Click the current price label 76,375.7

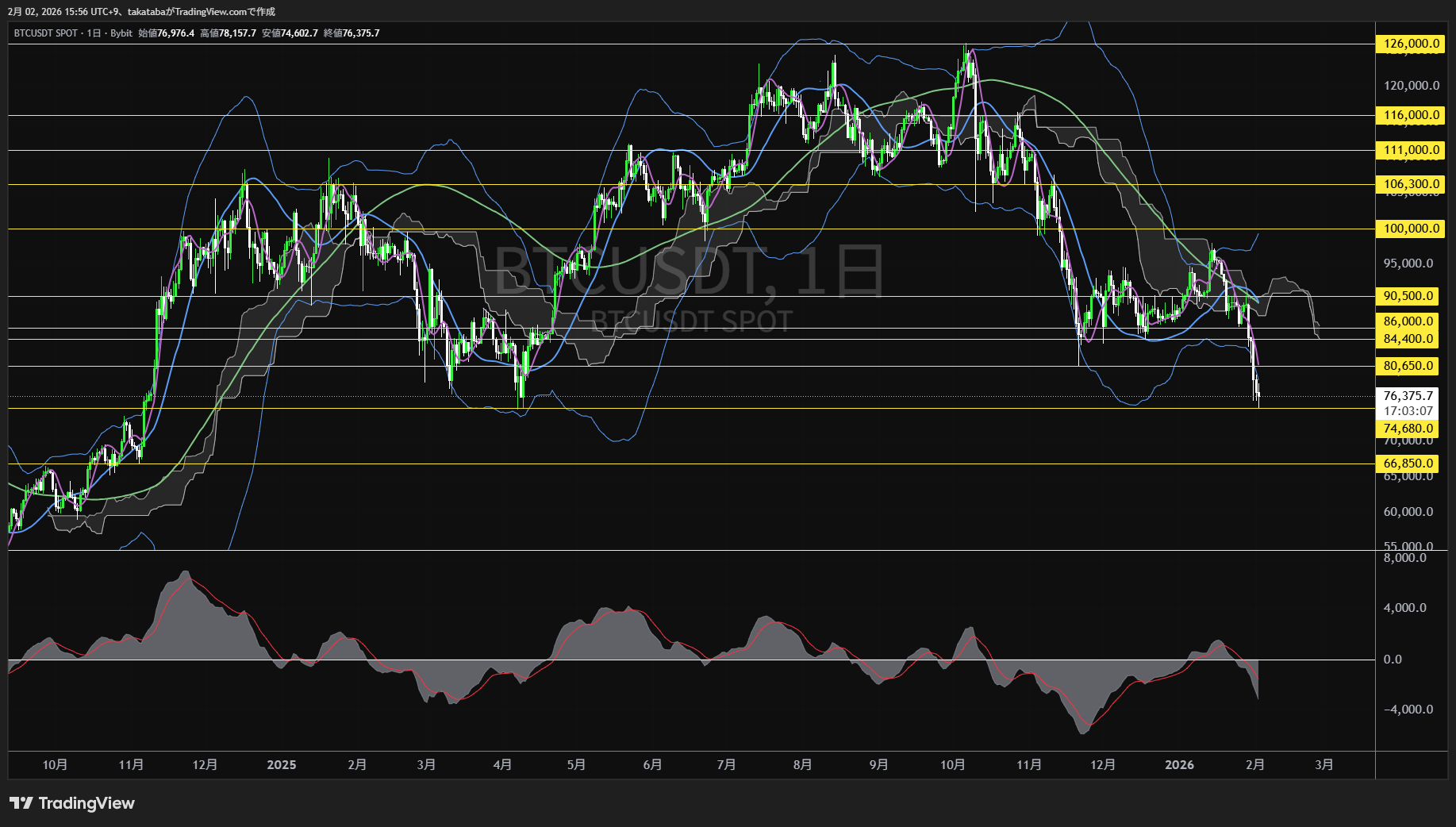(1408, 396)
